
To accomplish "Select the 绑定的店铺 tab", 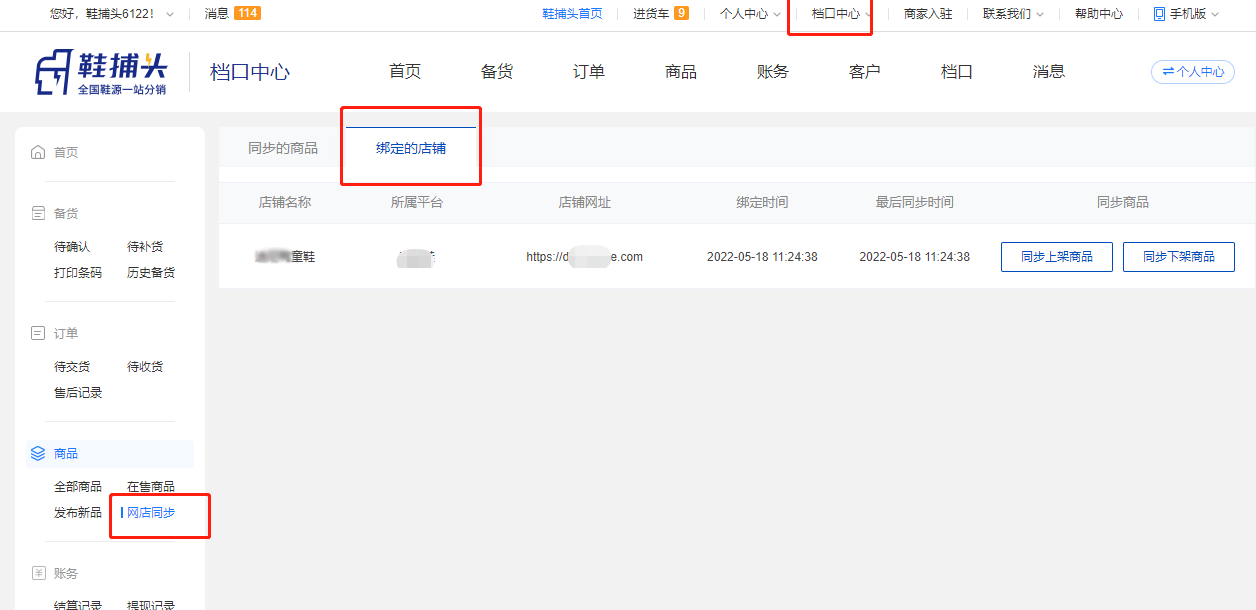I will pyautogui.click(x=411, y=148).
